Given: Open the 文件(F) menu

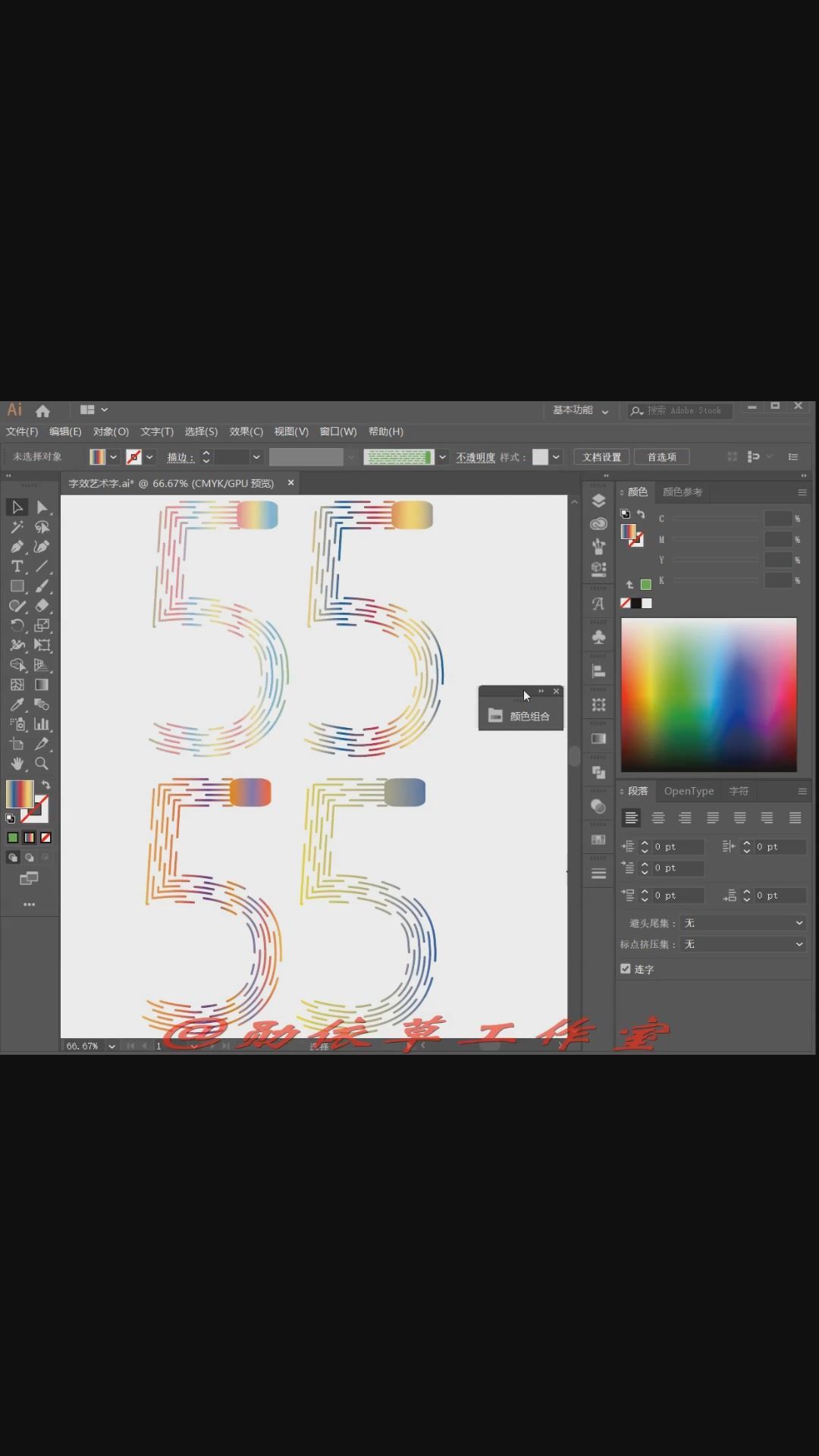Looking at the screenshot, I should [22, 431].
